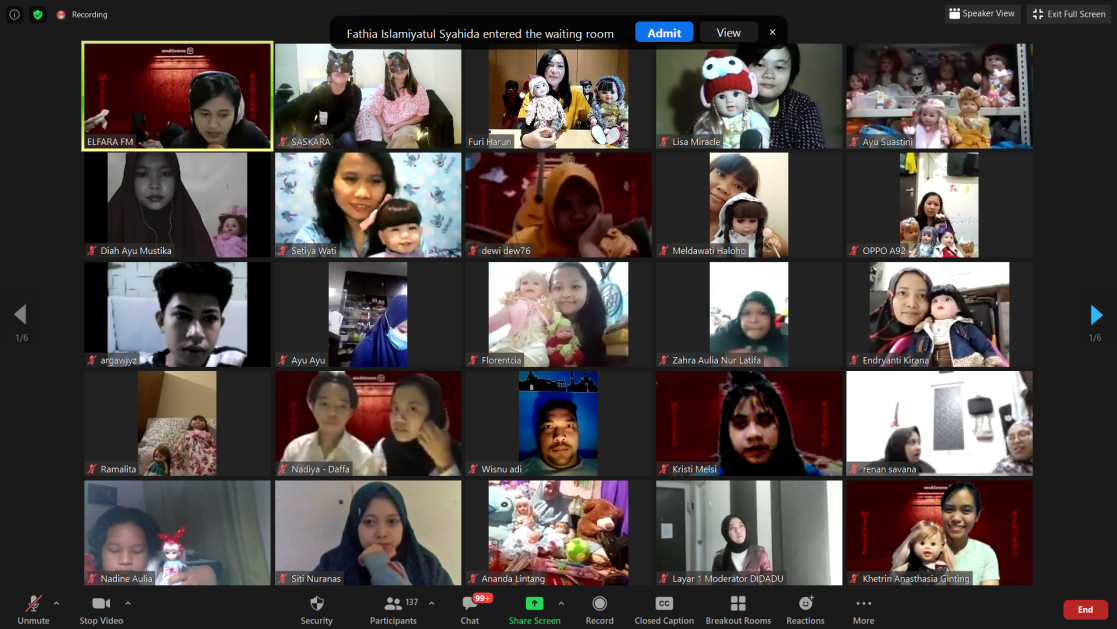Exit Full Screen mode
This screenshot has height=629, width=1117.
[x=1068, y=13]
